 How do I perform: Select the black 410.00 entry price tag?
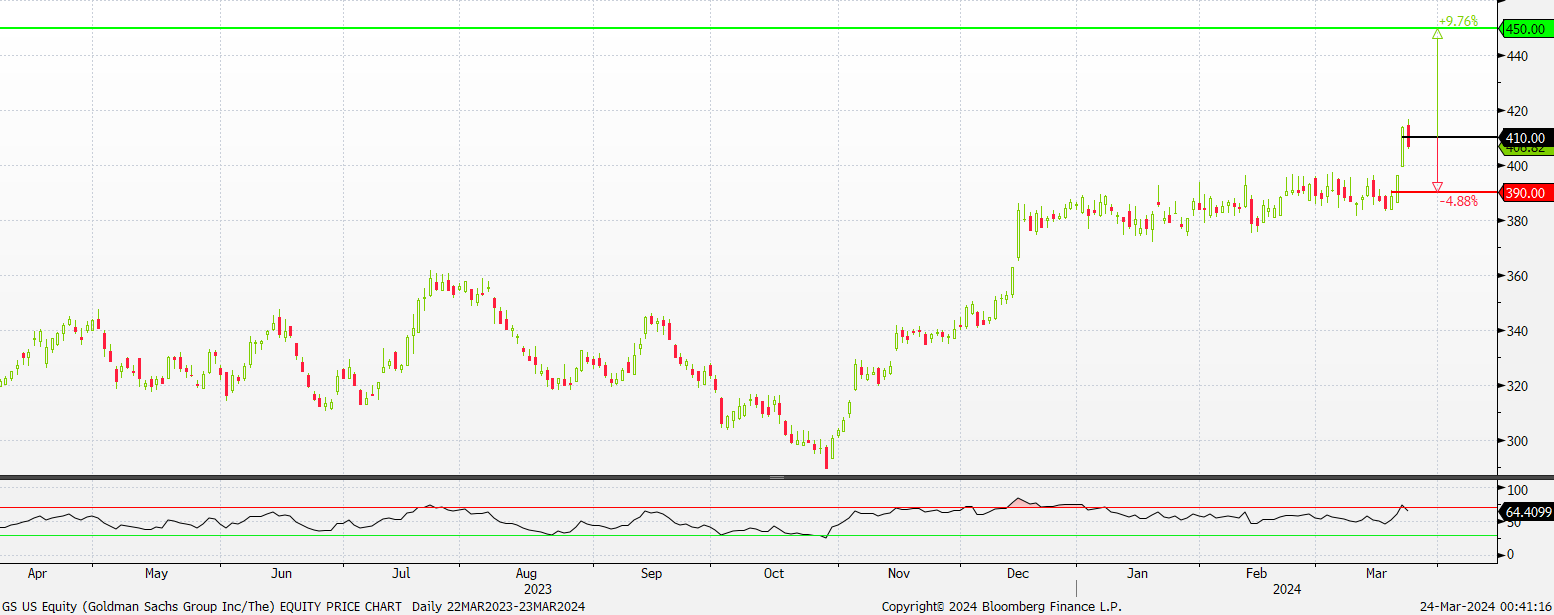tap(1525, 138)
